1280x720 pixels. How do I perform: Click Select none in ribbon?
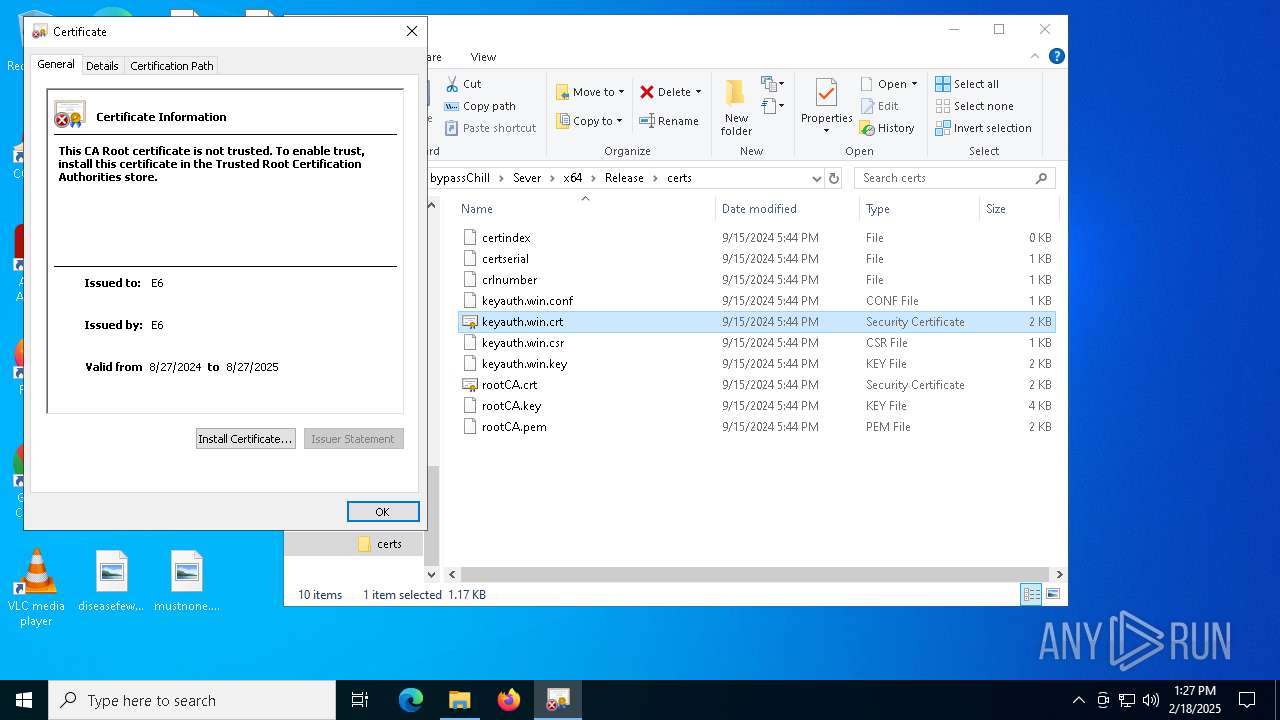click(x=974, y=106)
